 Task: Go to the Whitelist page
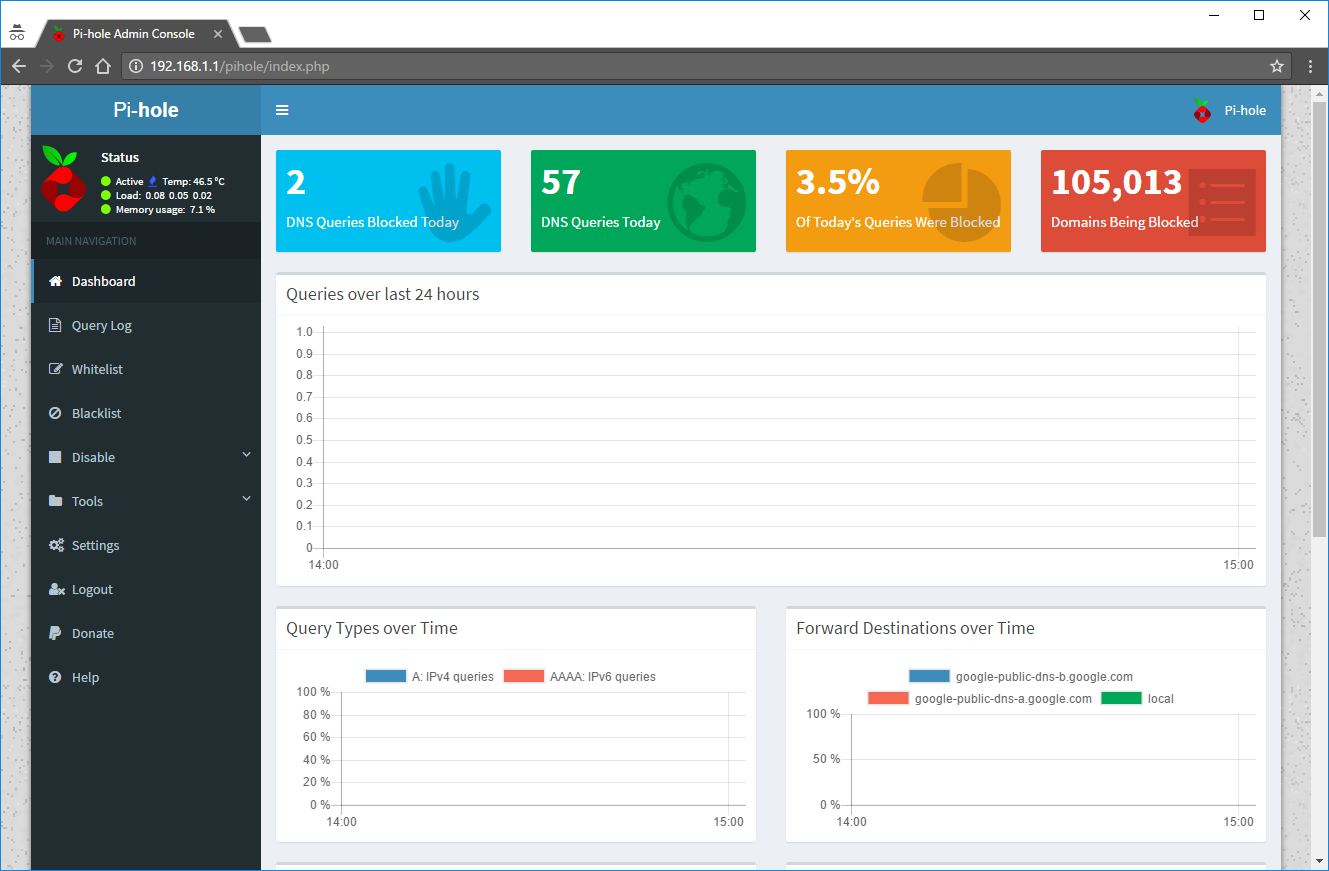point(146,369)
